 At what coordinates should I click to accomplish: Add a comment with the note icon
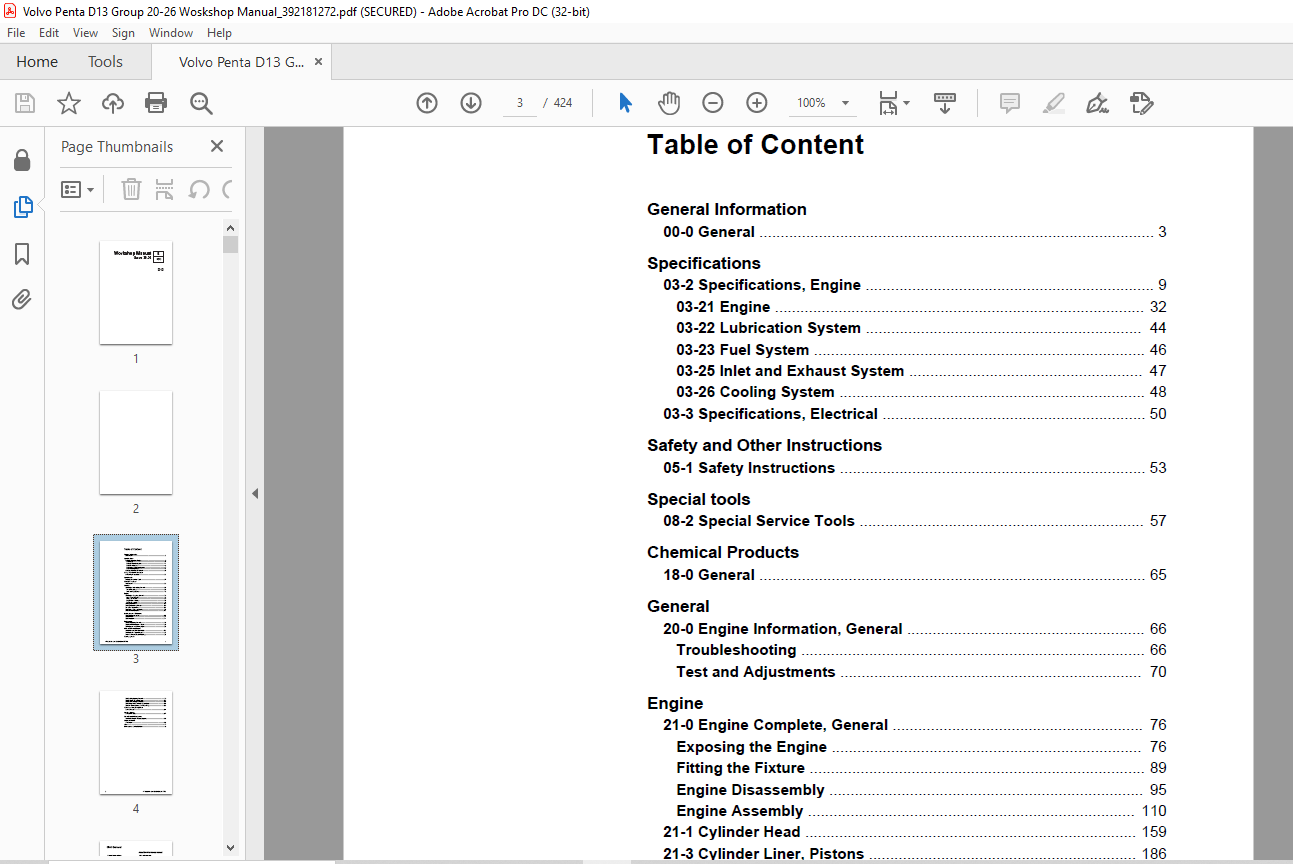(x=1010, y=103)
